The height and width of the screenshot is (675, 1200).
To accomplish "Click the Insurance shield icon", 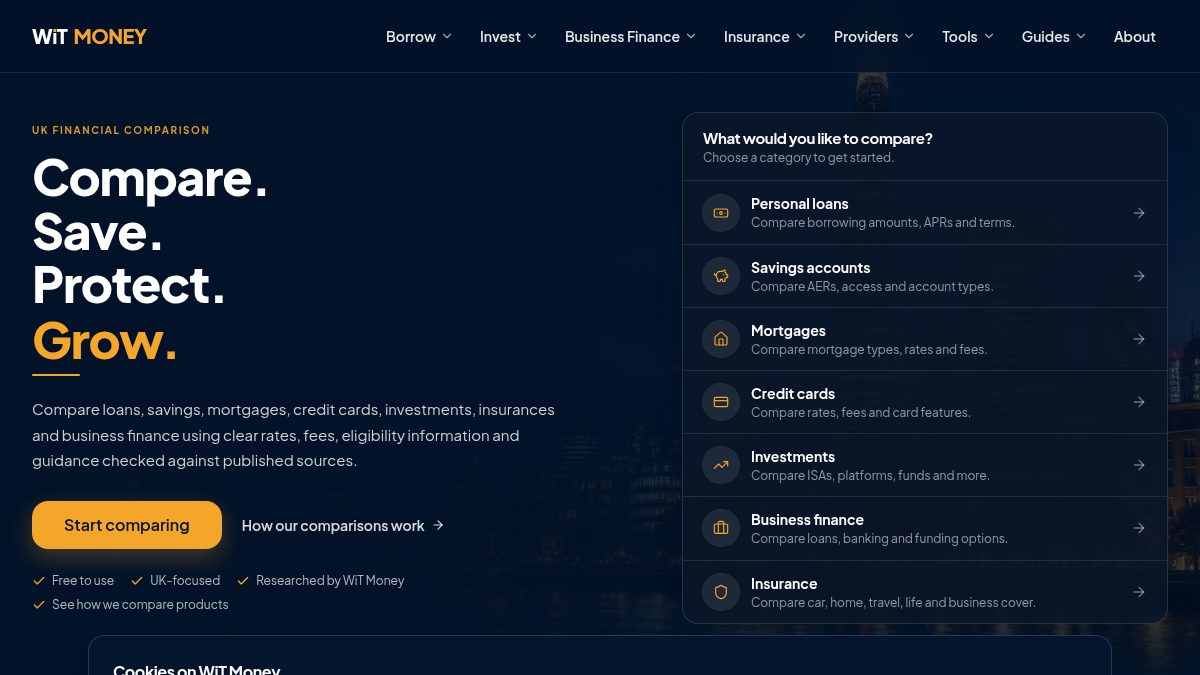I will [721, 592].
